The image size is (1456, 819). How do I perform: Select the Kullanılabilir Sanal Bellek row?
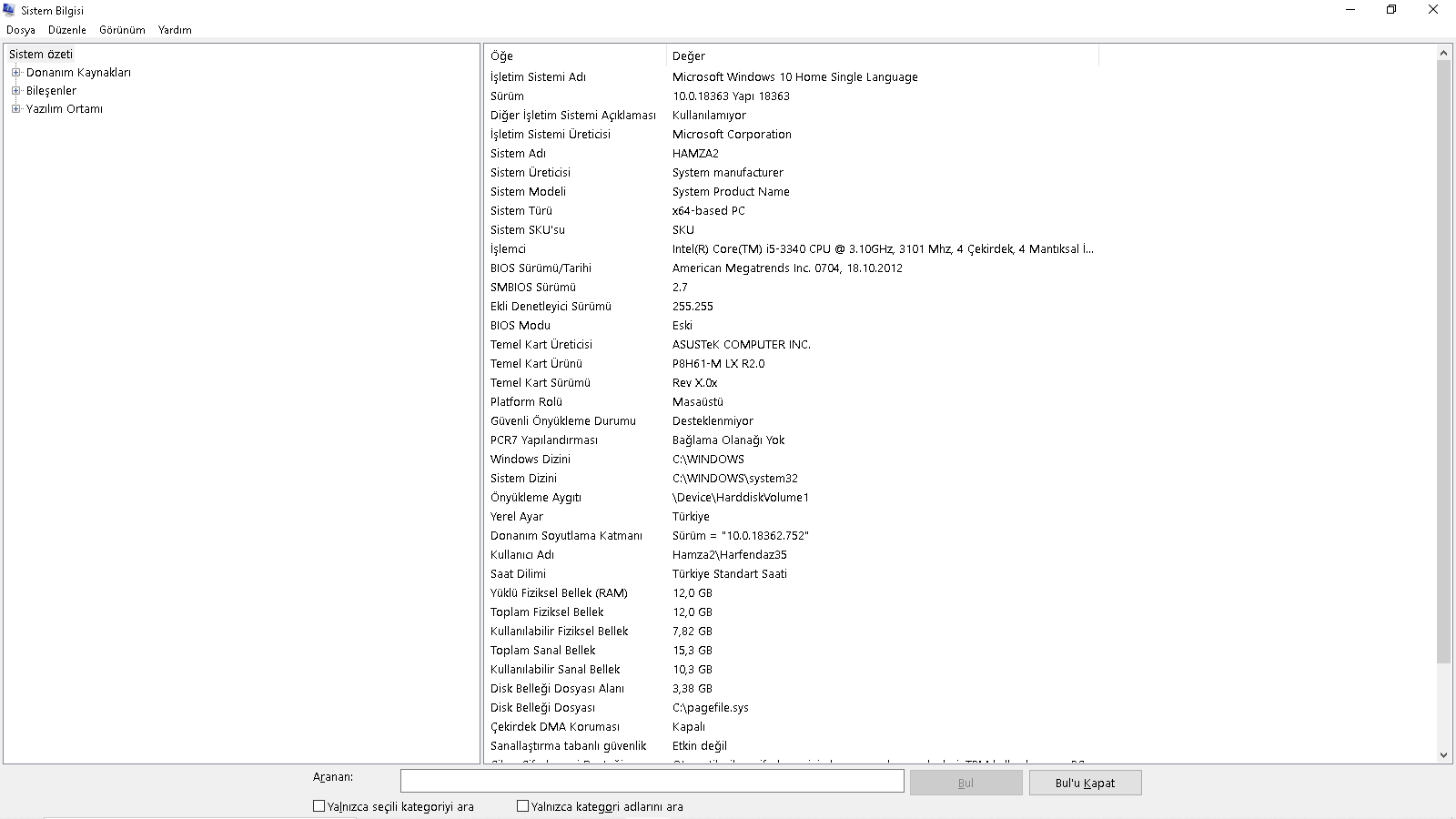(x=792, y=670)
